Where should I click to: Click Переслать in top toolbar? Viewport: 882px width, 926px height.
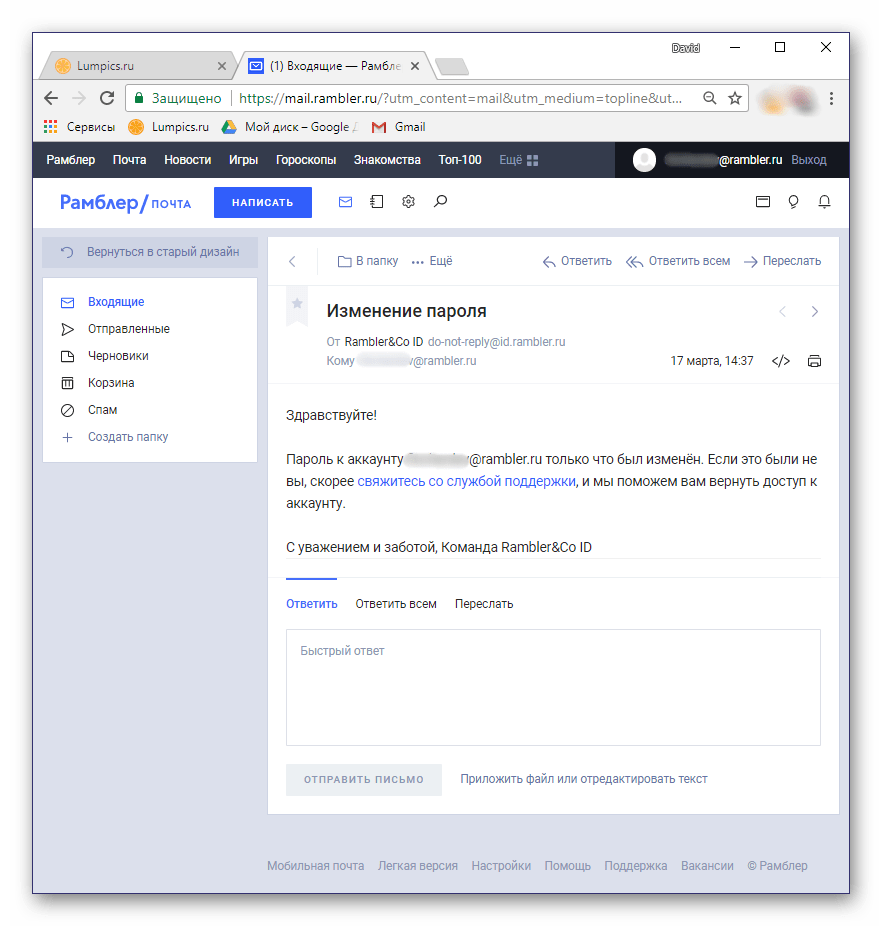tap(782, 261)
